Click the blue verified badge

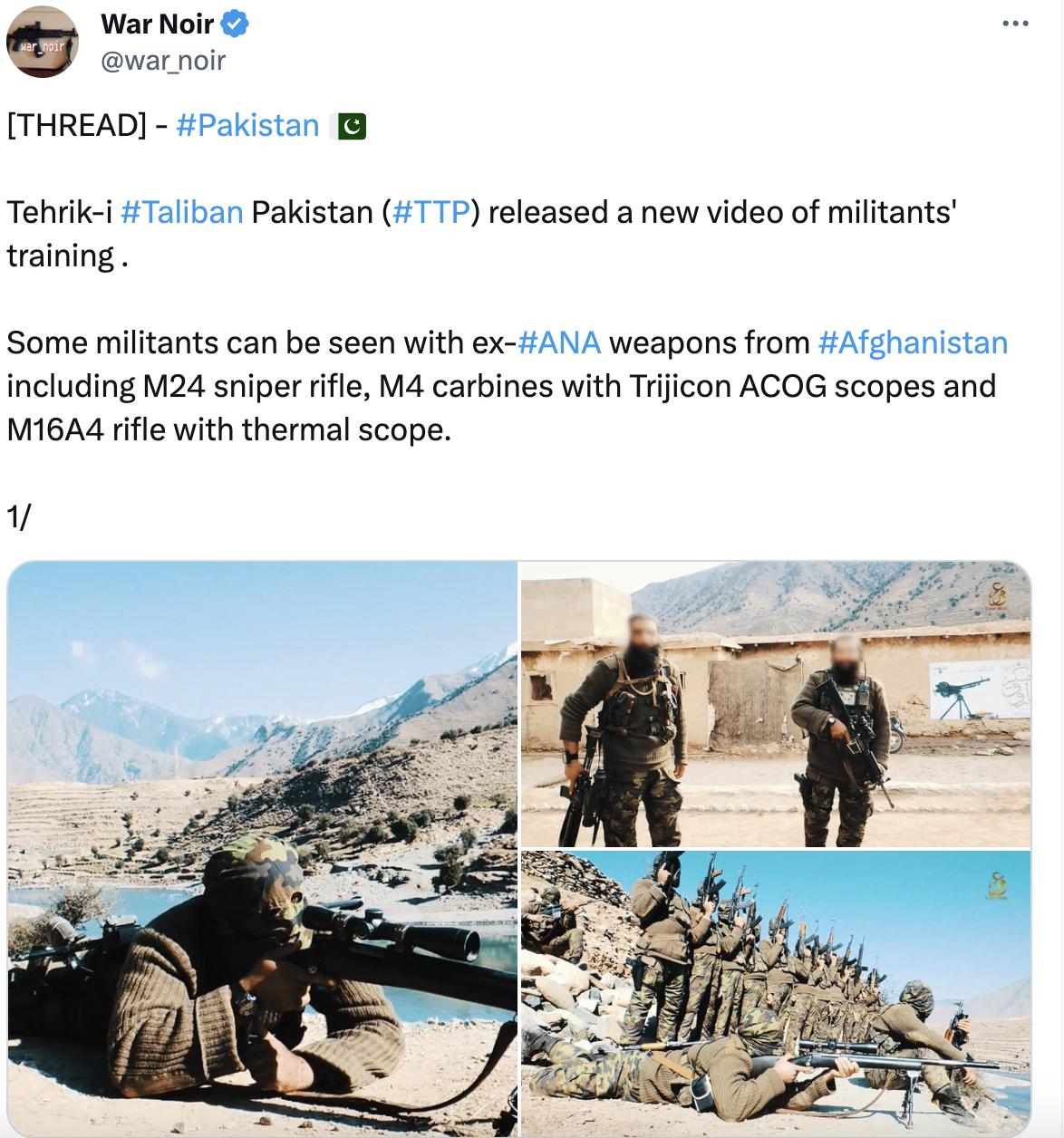click(x=236, y=24)
